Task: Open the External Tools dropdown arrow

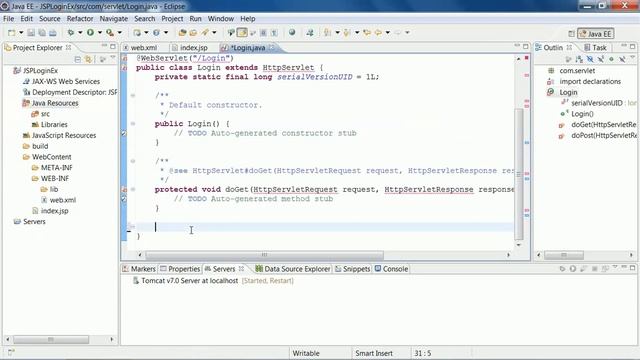Action: 120,33
